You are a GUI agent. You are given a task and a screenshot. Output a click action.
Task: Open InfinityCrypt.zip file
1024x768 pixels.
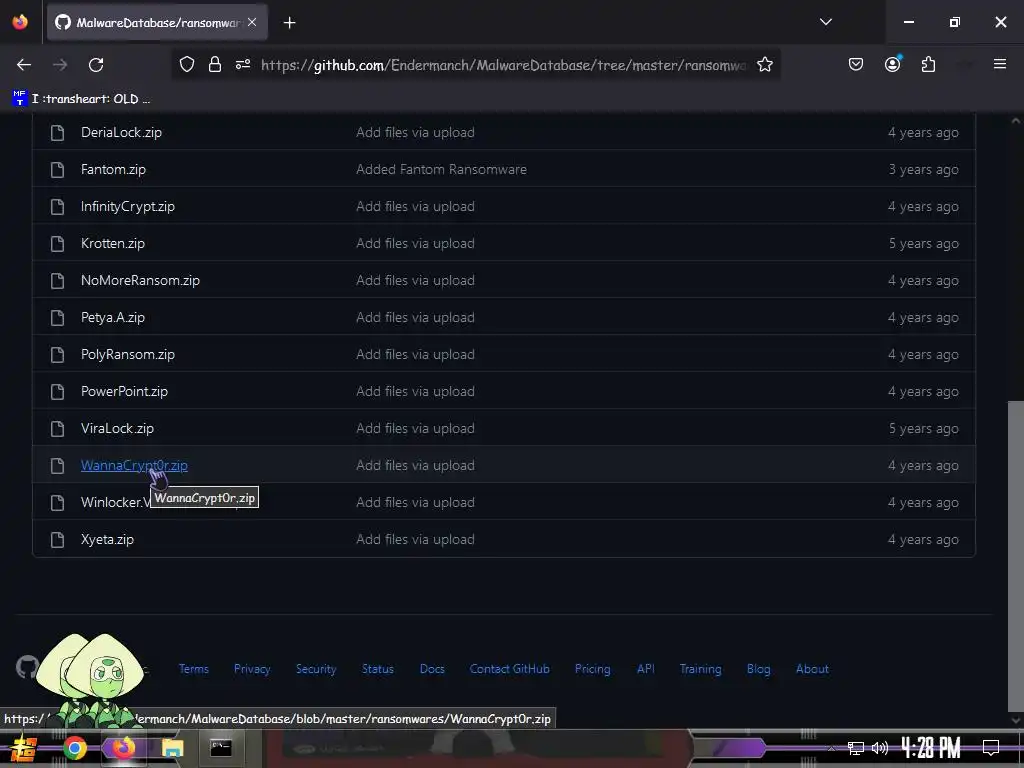pyautogui.click(x=128, y=206)
